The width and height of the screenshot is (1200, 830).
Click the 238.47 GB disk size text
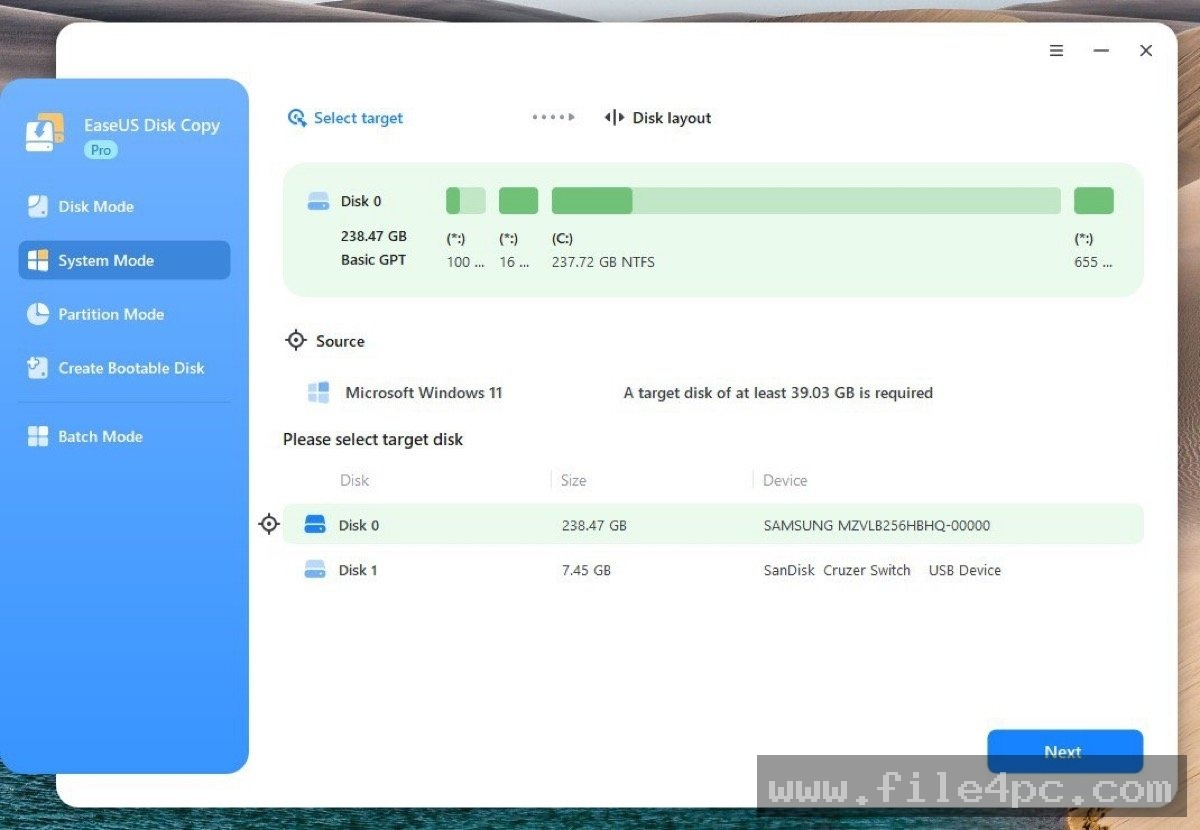pos(374,237)
